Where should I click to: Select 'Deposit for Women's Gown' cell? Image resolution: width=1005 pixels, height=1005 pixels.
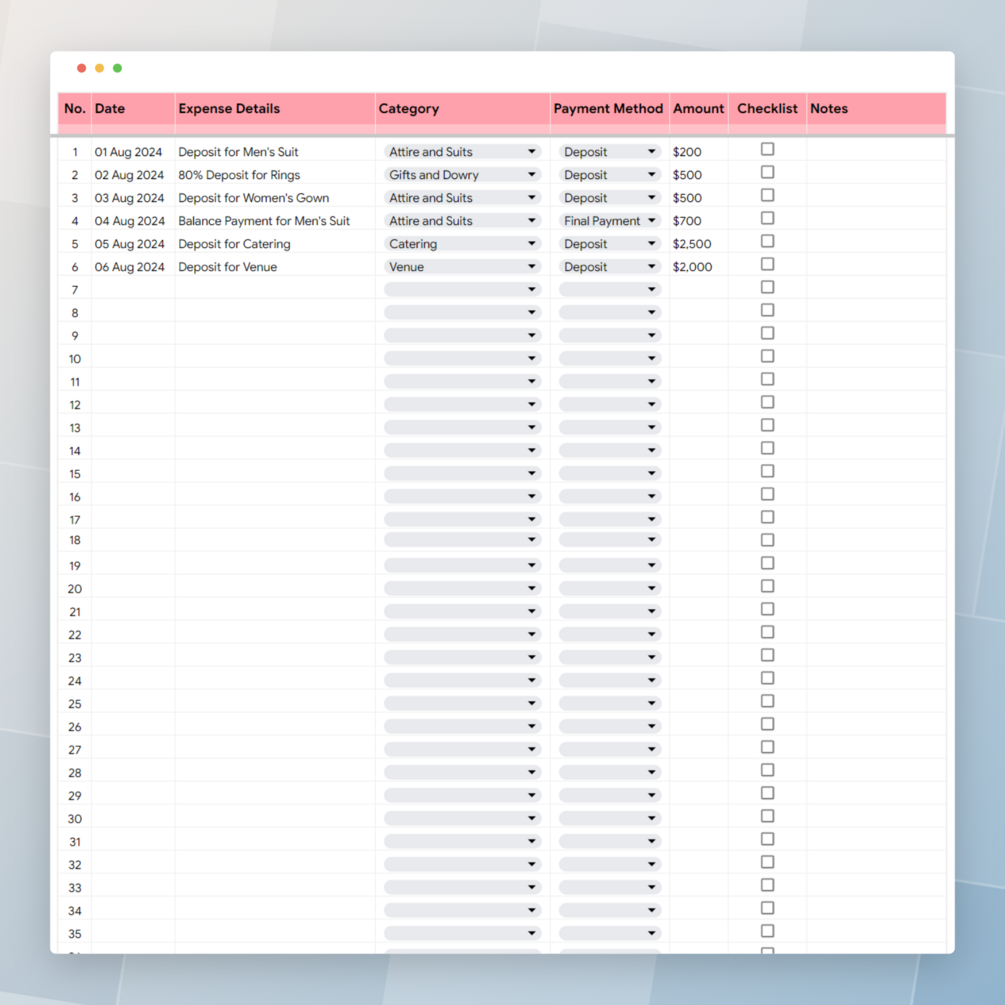[275, 198]
